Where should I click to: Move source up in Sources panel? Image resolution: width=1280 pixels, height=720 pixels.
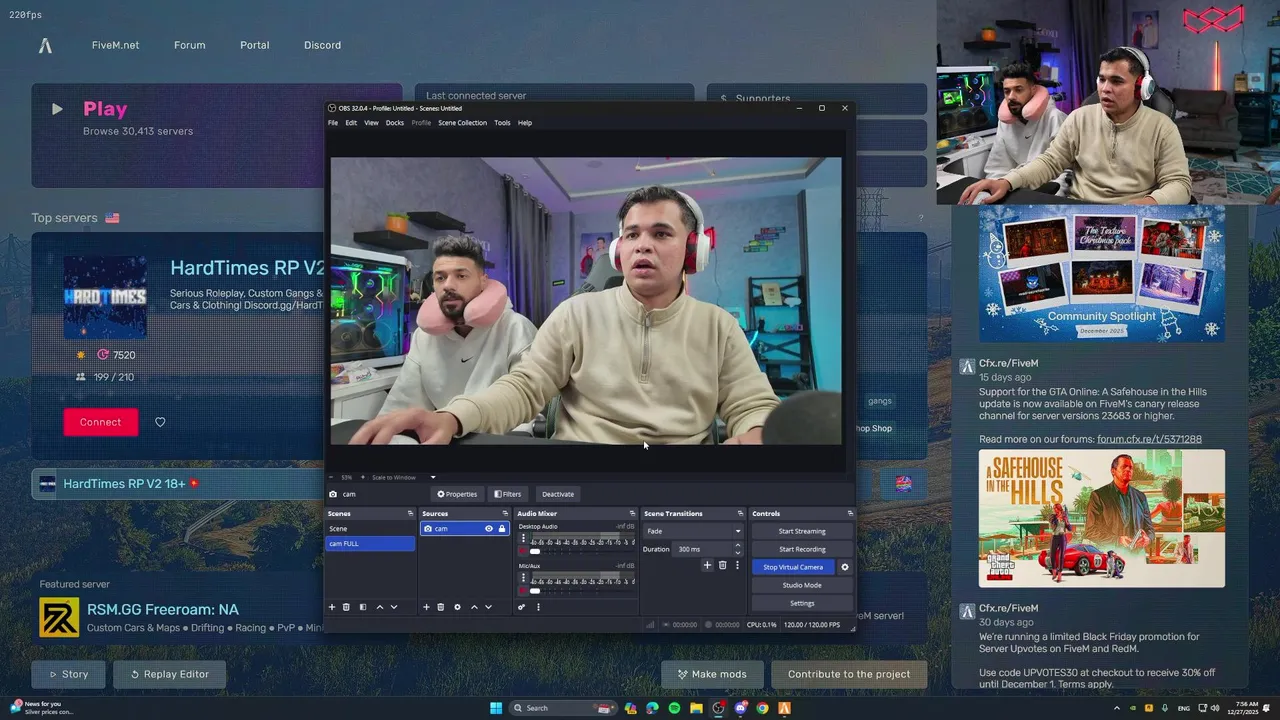click(x=474, y=607)
